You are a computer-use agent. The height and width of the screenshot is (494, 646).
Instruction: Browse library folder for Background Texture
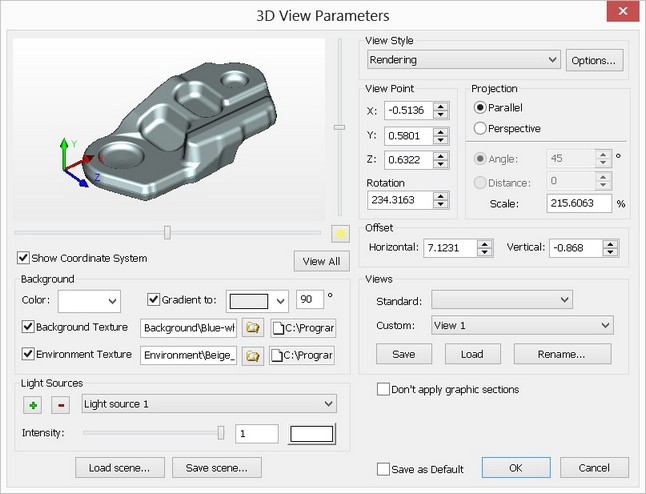pos(253,328)
